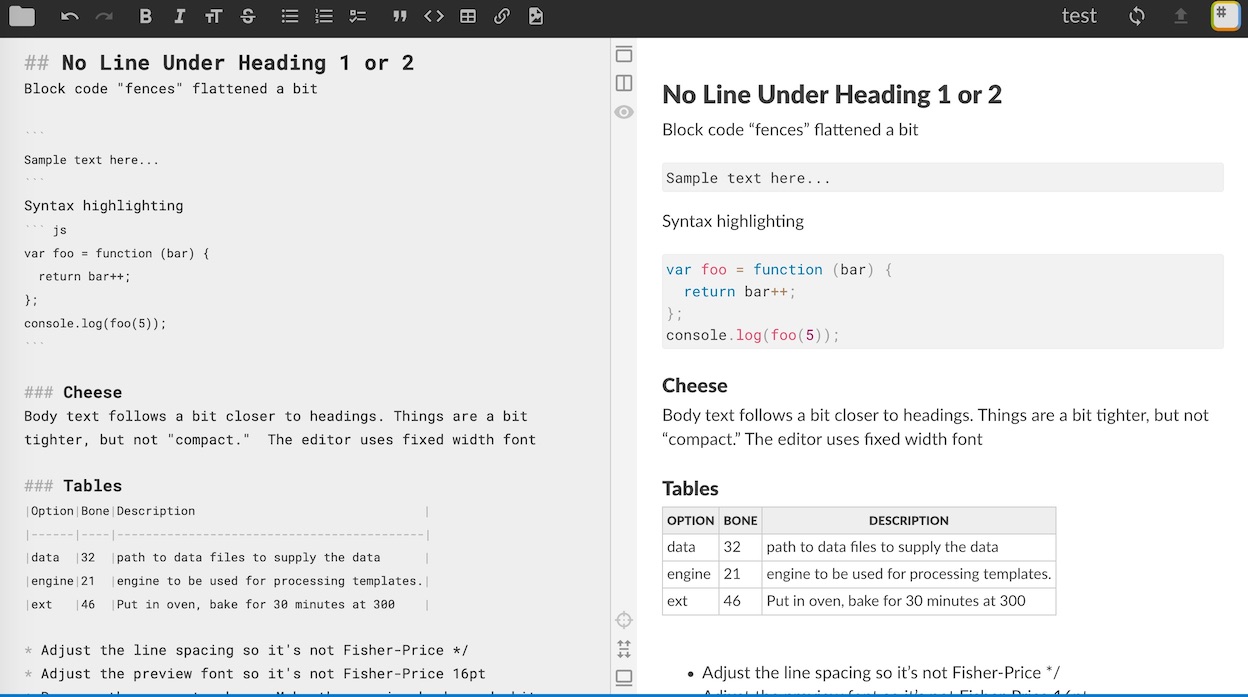Insert a blockquote
This screenshot has width=1248, height=697.
coord(400,16)
